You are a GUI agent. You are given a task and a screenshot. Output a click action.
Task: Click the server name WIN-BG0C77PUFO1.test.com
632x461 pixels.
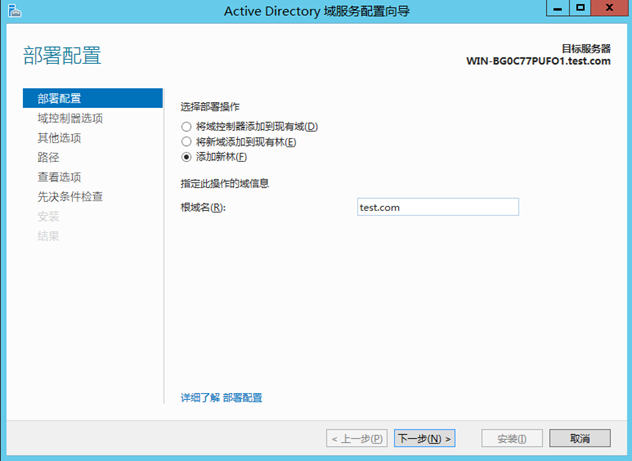click(538, 61)
